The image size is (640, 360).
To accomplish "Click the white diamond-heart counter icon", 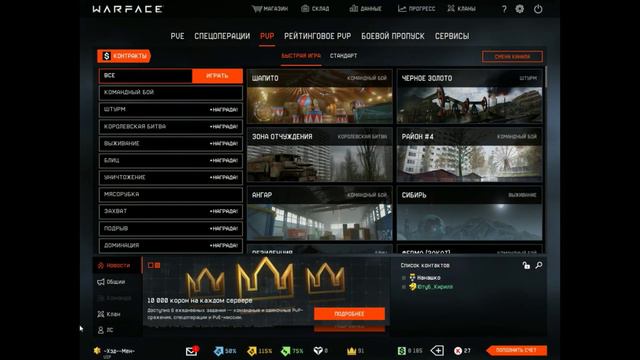I will click(318, 351).
